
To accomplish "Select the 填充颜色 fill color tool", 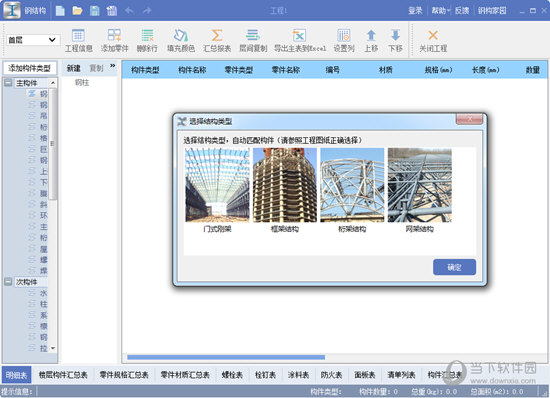I will pos(181,41).
